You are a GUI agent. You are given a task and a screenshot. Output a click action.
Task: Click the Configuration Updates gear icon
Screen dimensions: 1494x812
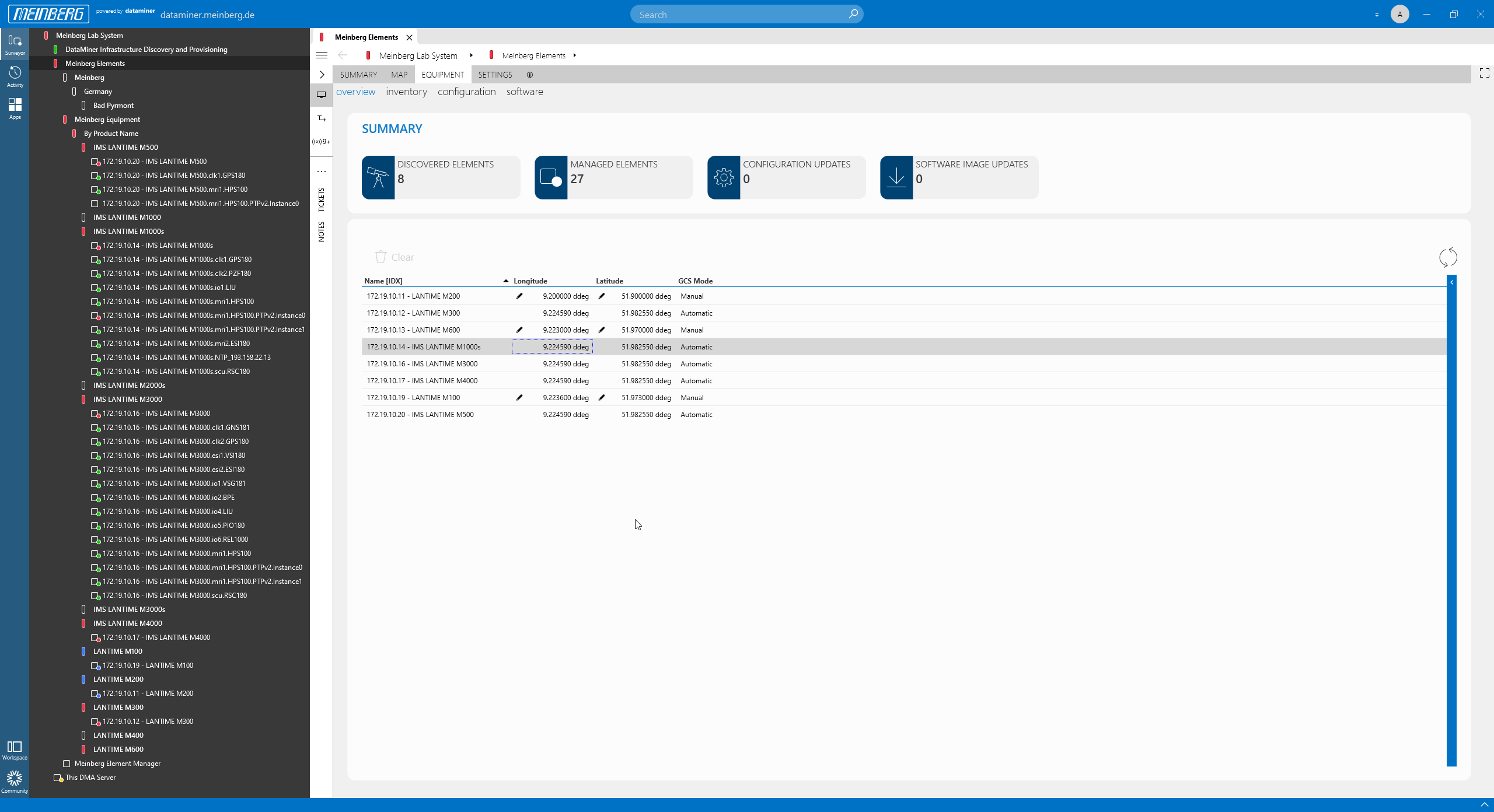pyautogui.click(x=724, y=177)
